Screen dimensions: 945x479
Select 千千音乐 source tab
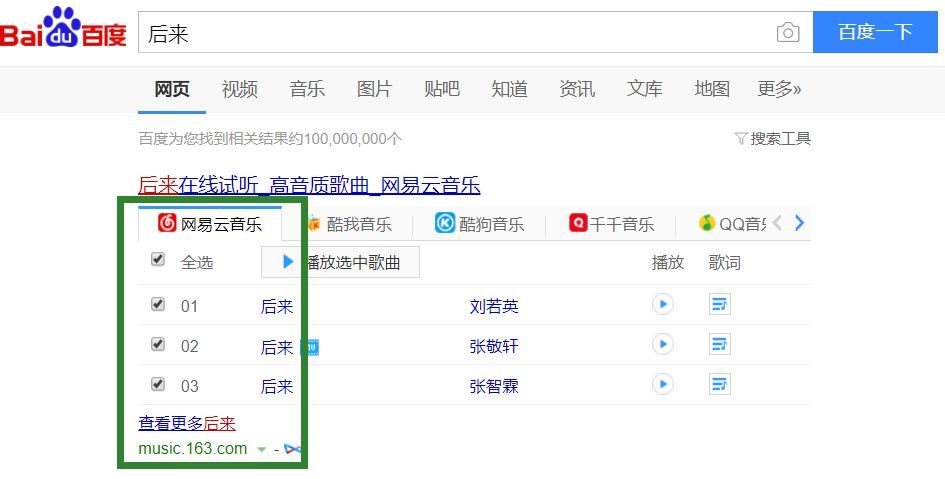[611, 224]
